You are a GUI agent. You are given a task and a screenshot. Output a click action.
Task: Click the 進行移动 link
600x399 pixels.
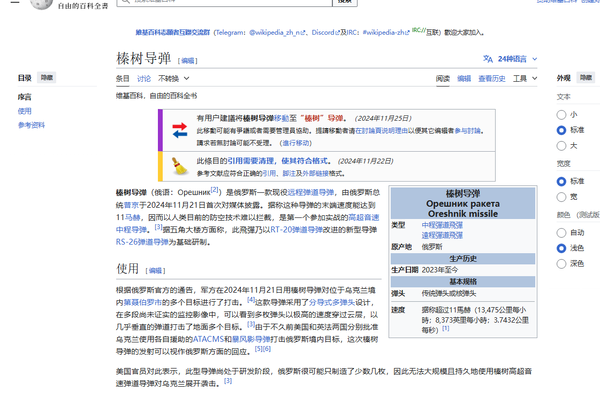pos(296,143)
